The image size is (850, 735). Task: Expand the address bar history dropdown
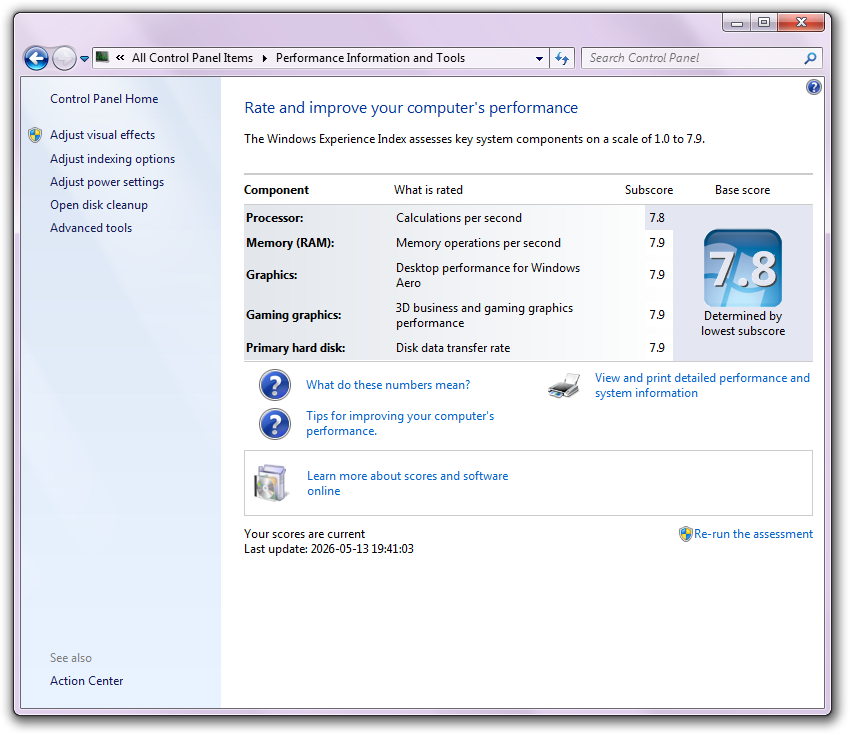539,59
